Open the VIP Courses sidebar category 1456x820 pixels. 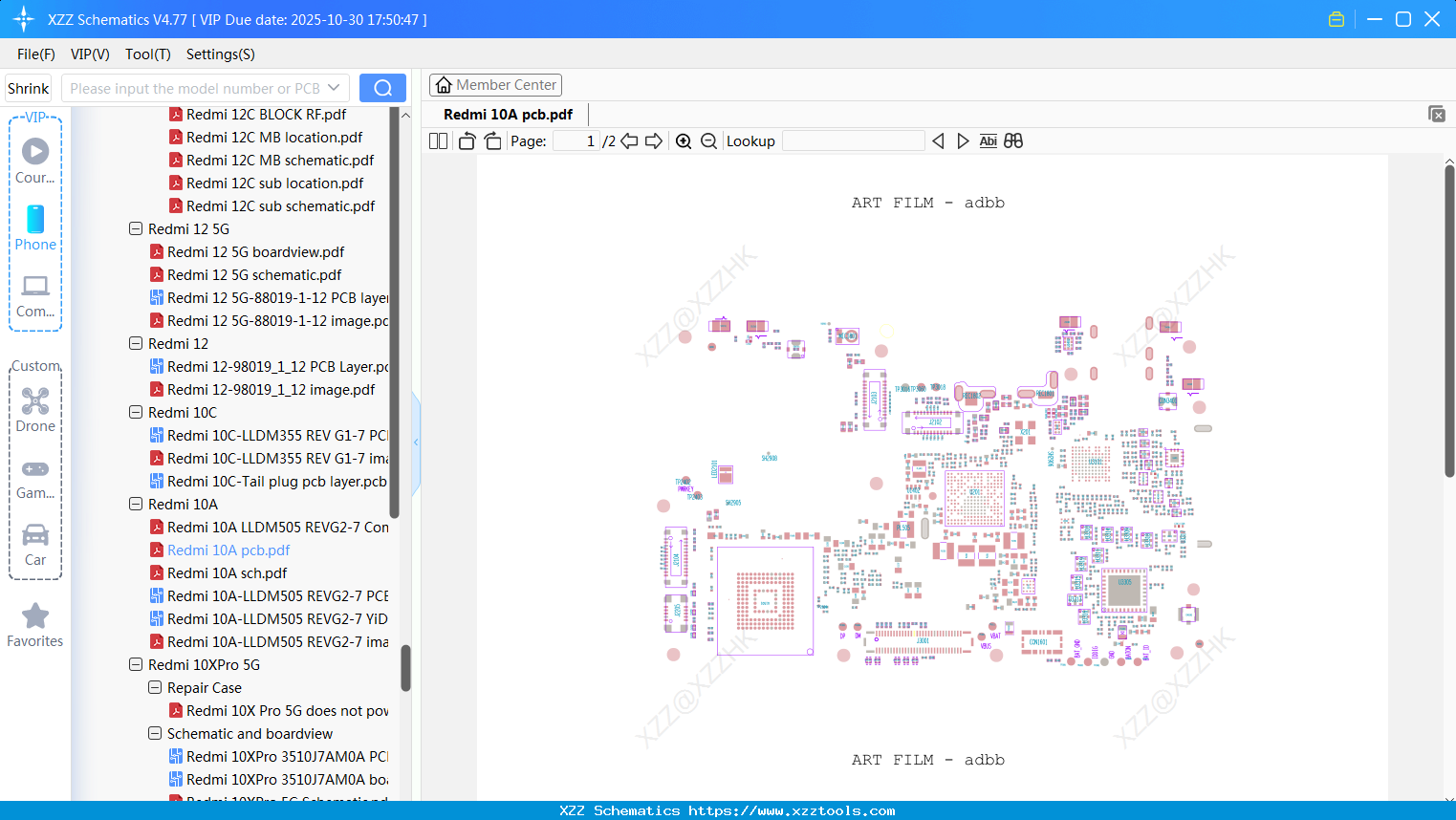tap(35, 161)
